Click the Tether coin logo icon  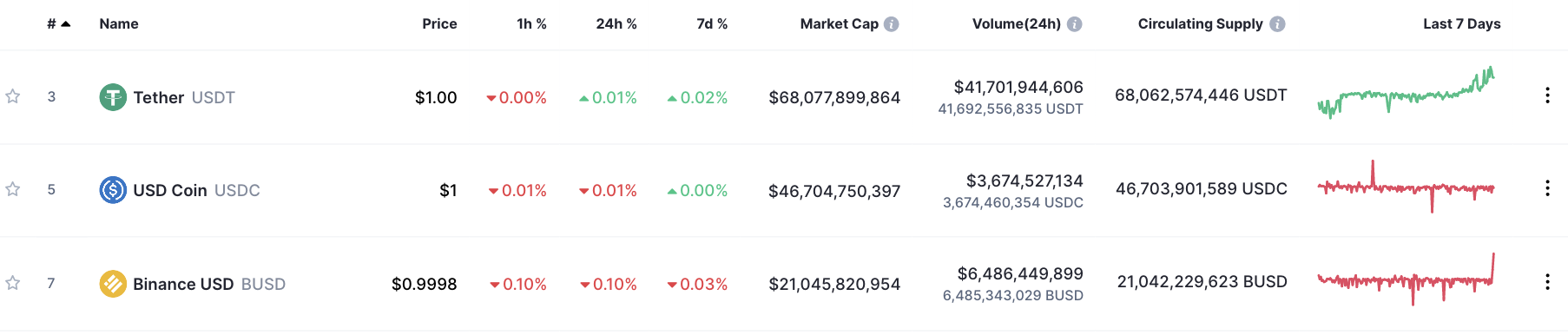pos(113,97)
